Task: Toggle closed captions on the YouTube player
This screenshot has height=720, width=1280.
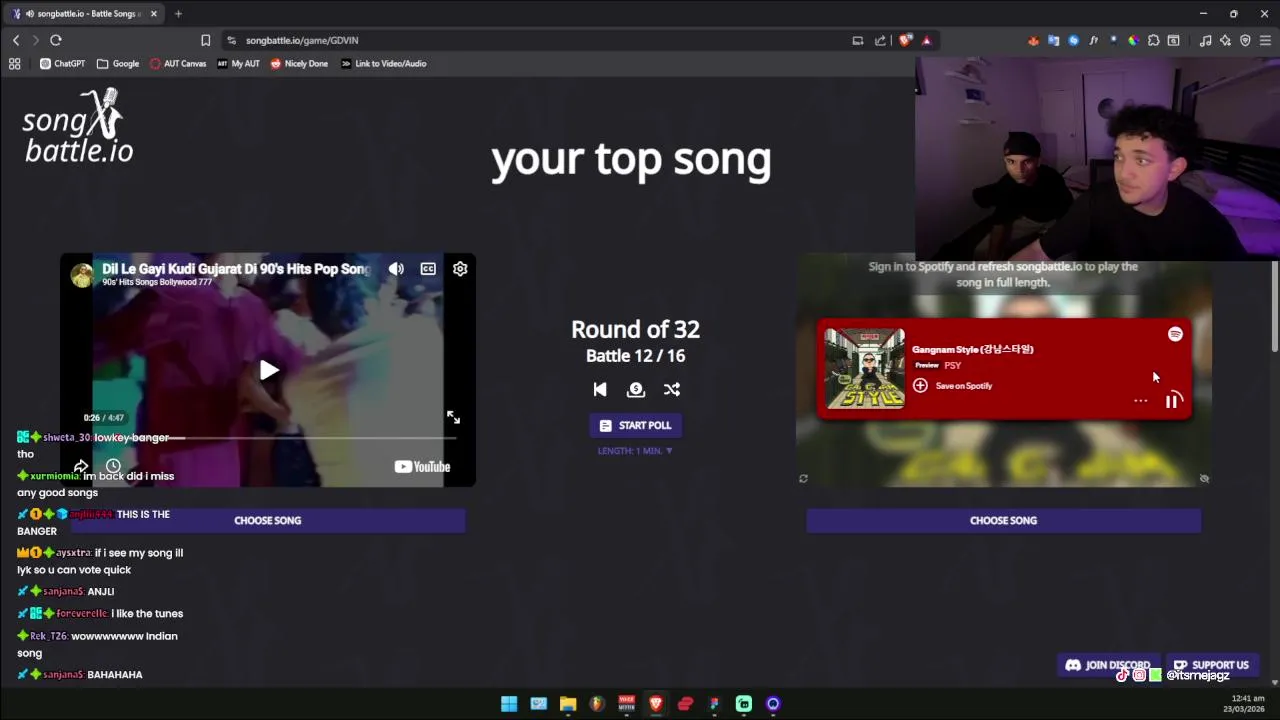Action: tap(428, 269)
